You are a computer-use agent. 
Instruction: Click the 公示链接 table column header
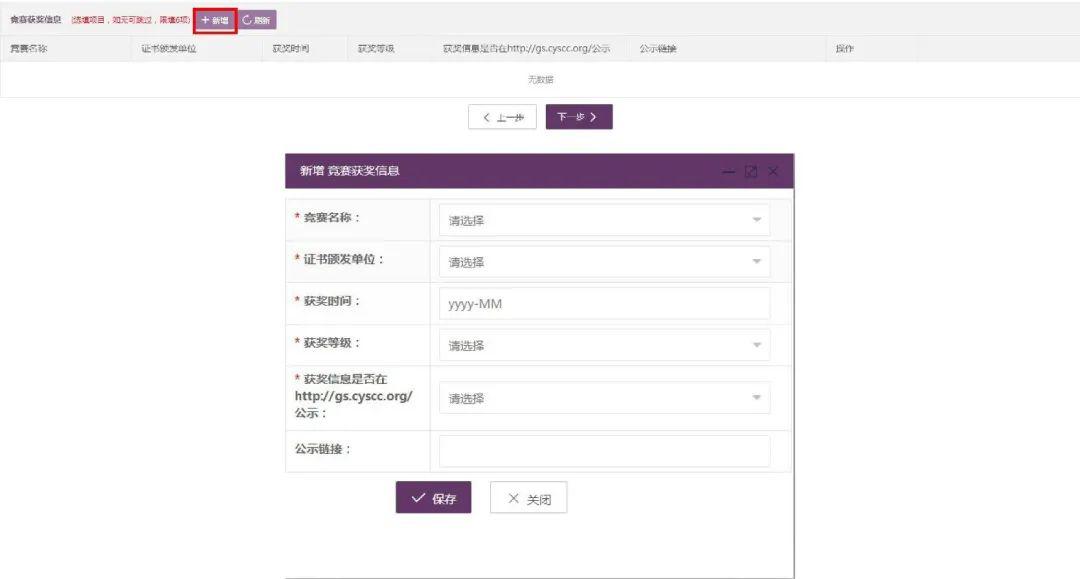(x=658, y=49)
